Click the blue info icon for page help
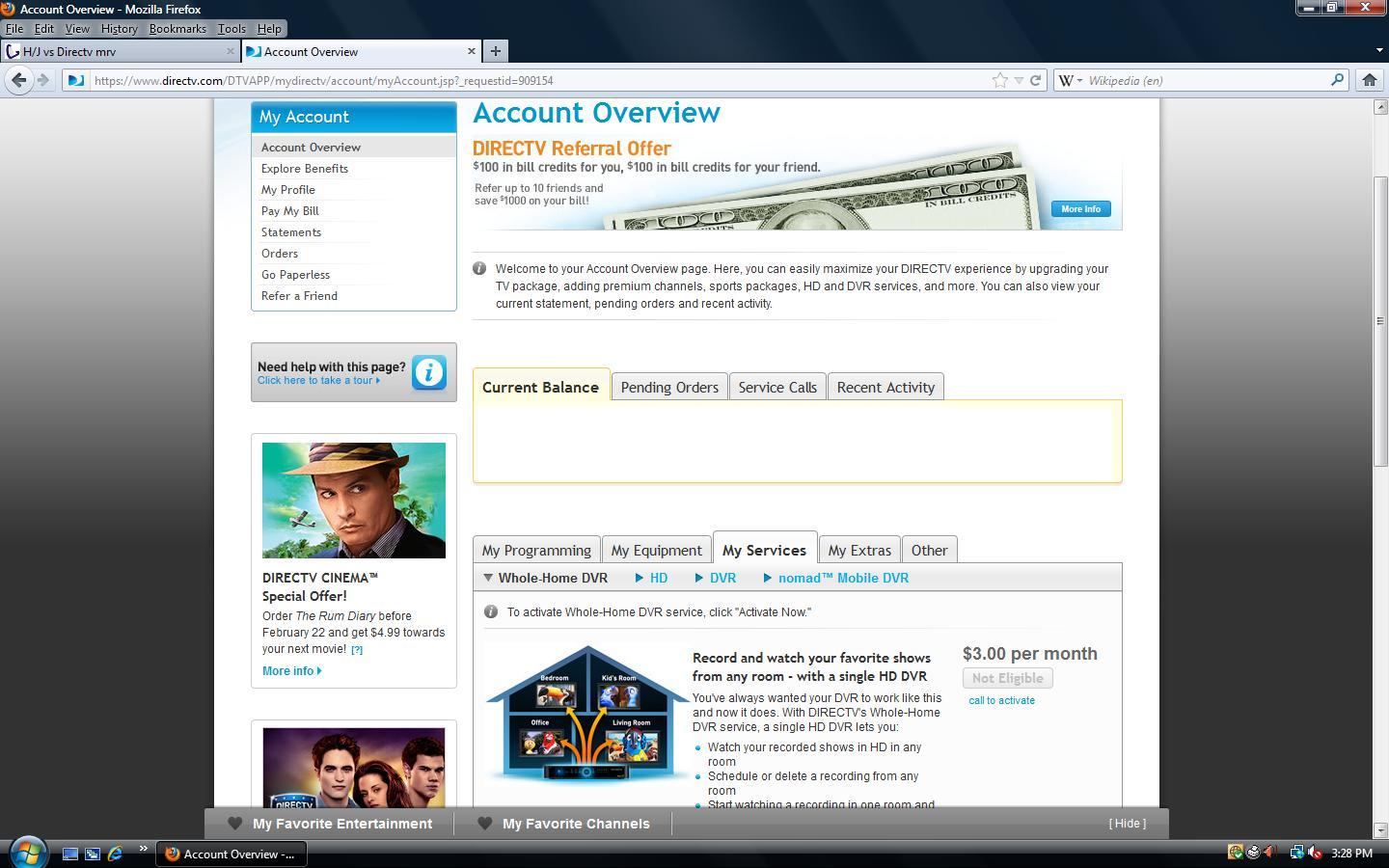Screen dimensions: 1389x868 pyautogui.click(x=429, y=372)
